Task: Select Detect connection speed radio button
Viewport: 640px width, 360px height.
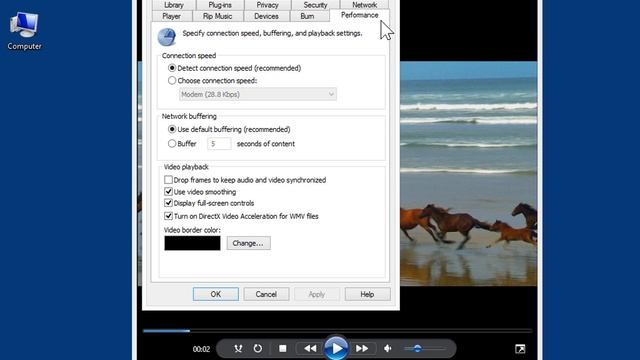Action: coord(172,68)
